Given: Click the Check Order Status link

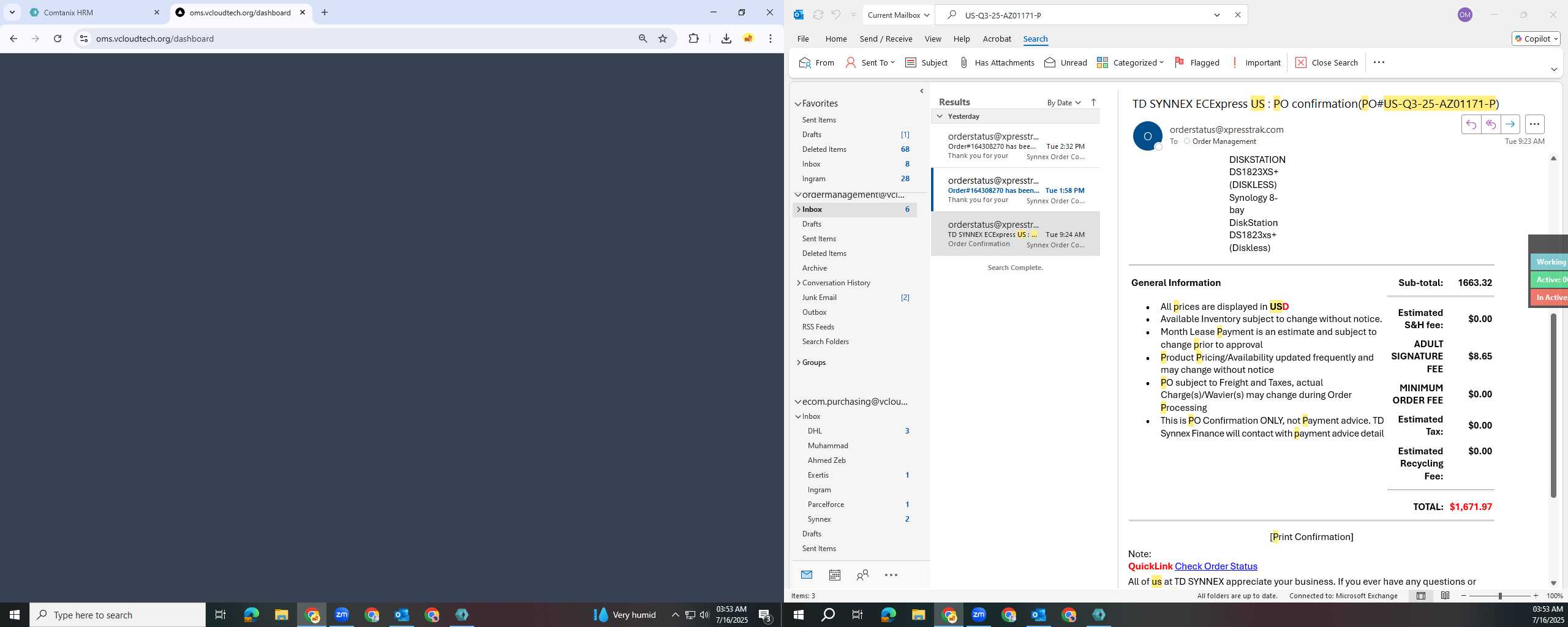Looking at the screenshot, I should (x=1216, y=566).
